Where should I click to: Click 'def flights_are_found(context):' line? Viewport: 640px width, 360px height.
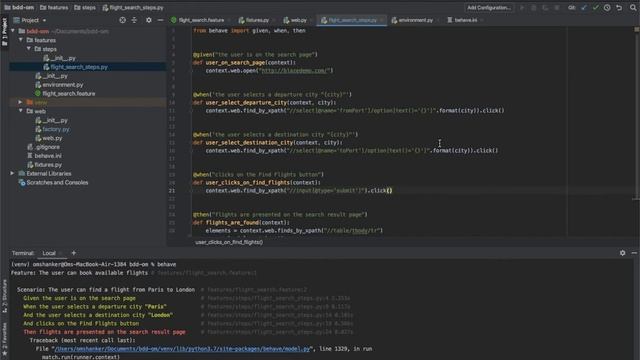241,222
